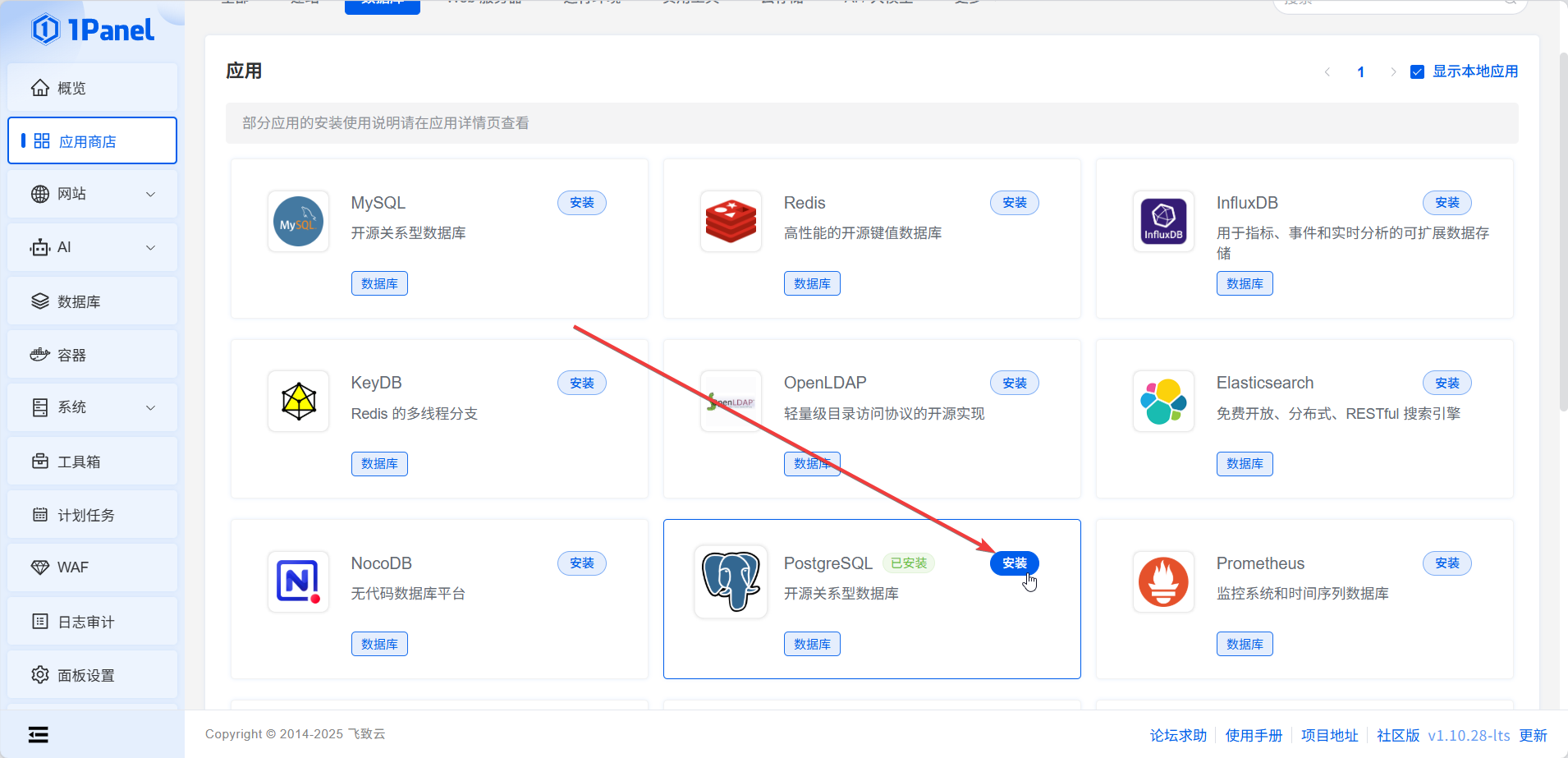Install PostgreSQL with the 安装 button
The image size is (1568, 758).
coord(1014,563)
